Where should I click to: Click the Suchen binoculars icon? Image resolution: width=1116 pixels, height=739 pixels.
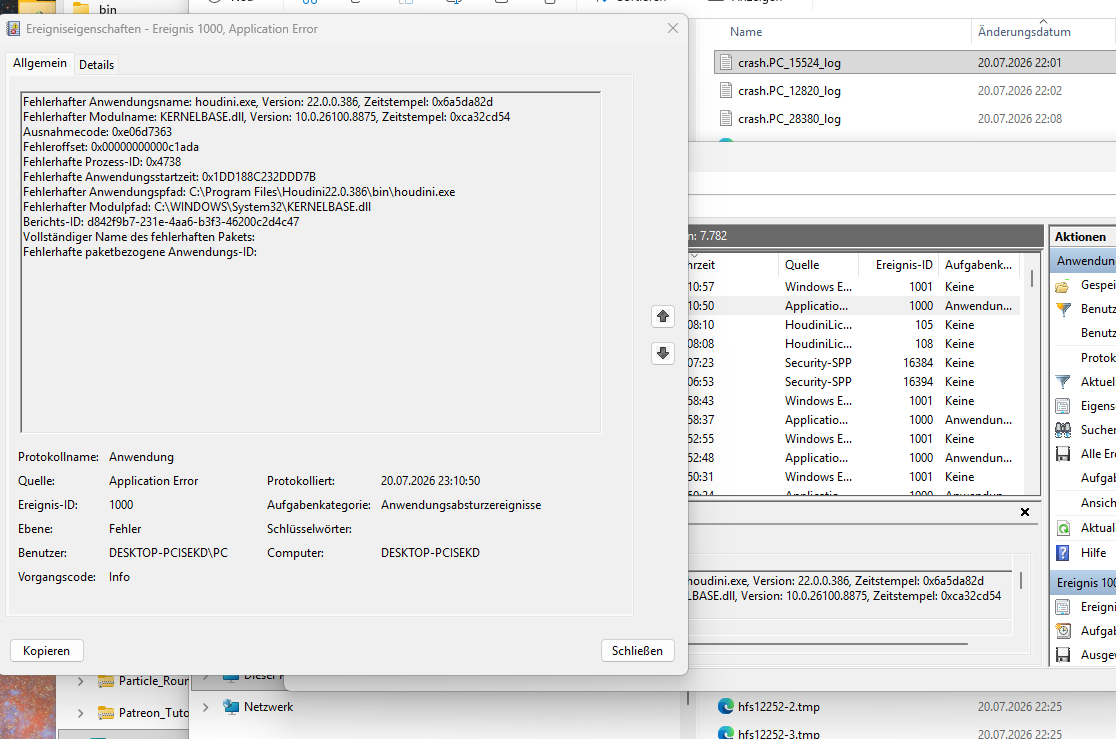click(1063, 430)
